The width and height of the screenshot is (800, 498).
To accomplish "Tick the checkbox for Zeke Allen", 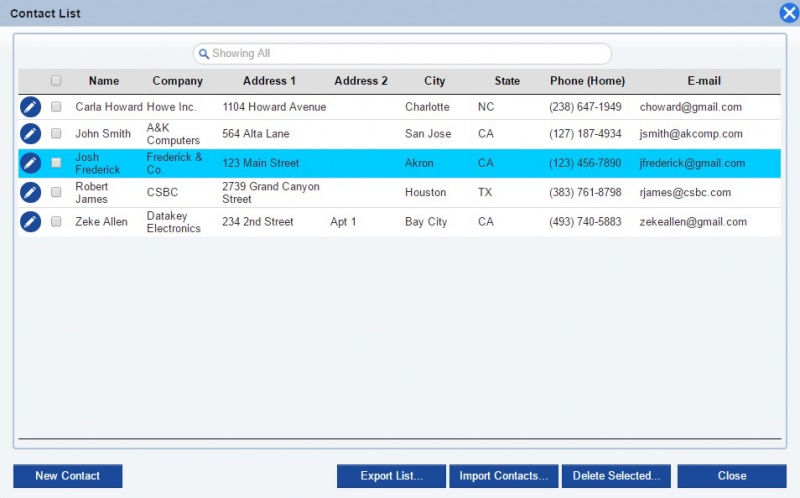I will click(56, 222).
